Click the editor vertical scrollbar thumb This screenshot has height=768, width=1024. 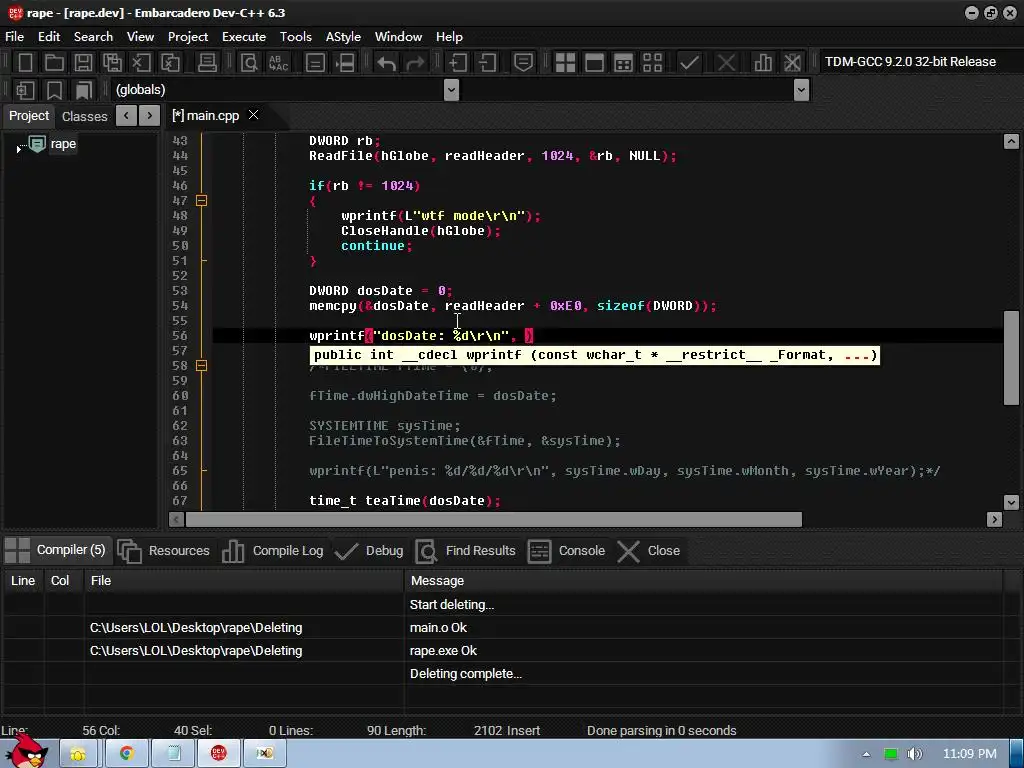tap(1011, 358)
